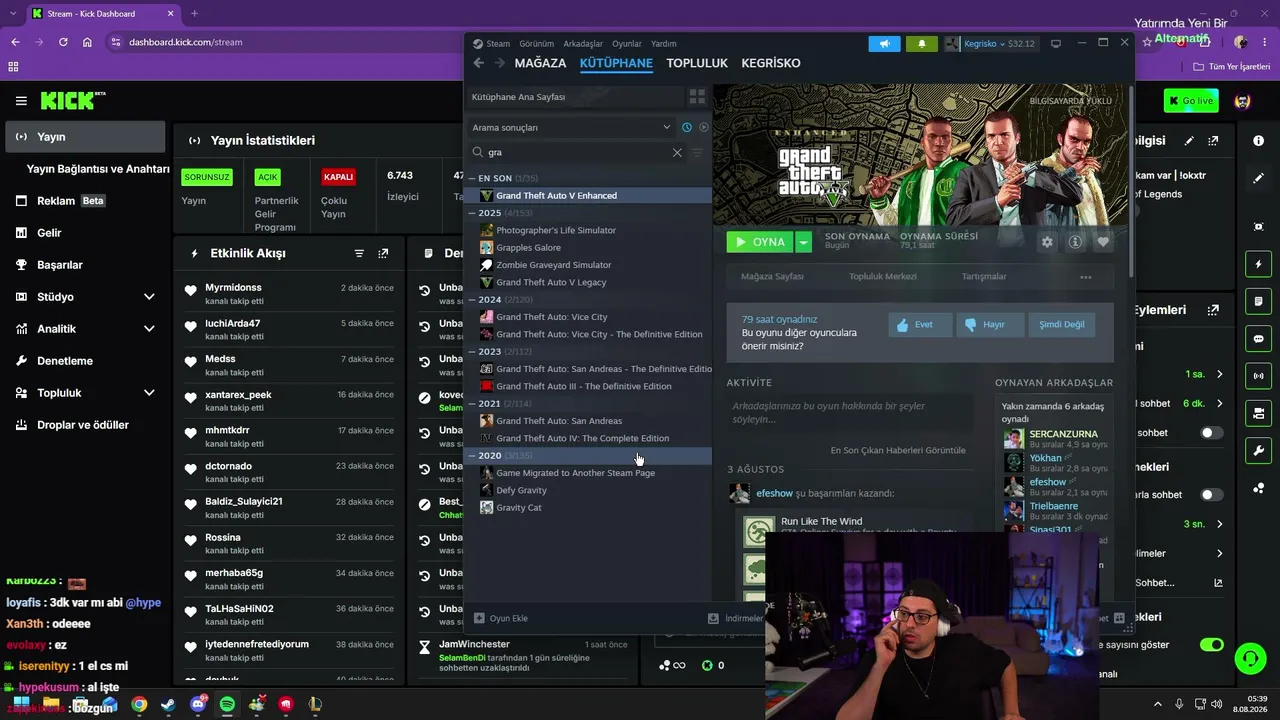Switch to the TOPLULUK tab
Screen dimensions: 1280x720
tap(697, 63)
